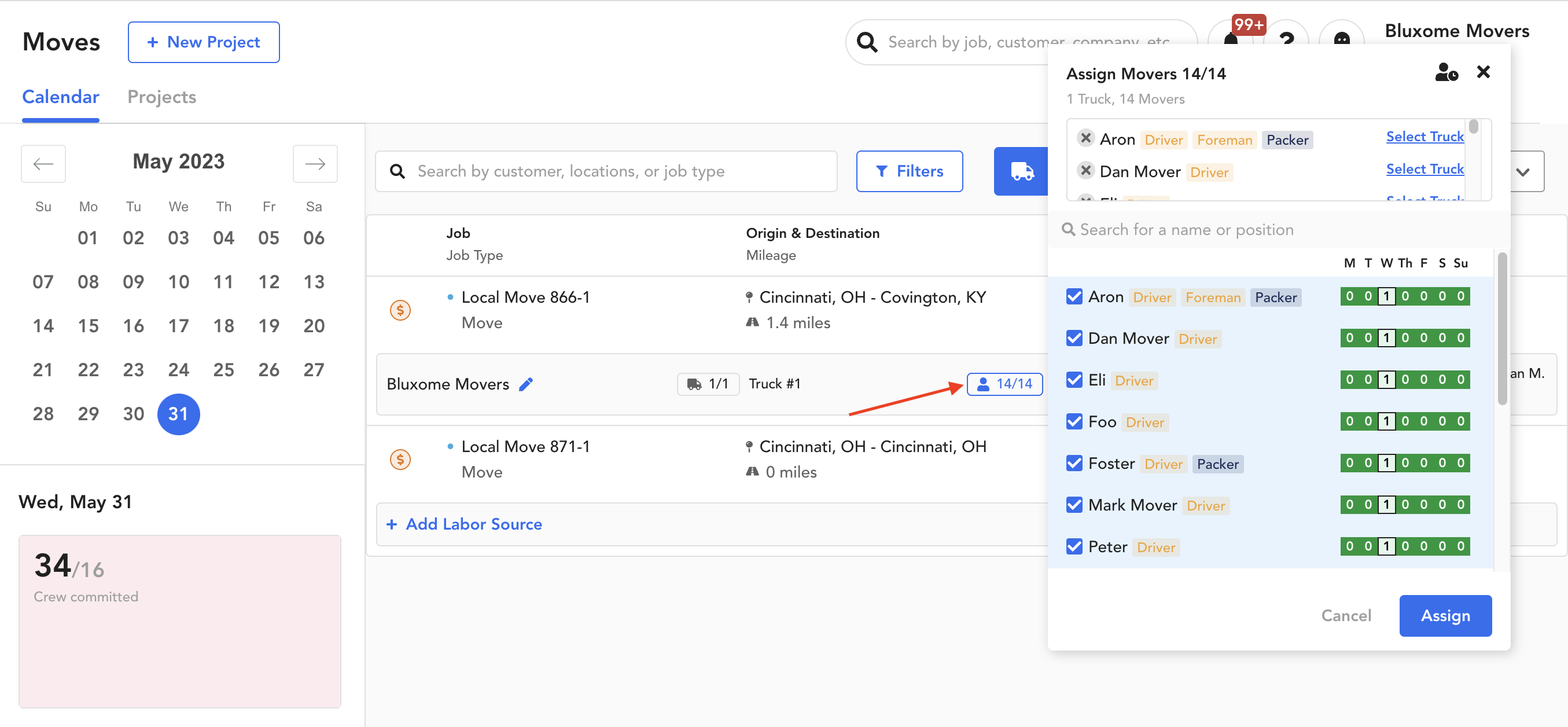Select the Calendar tab
This screenshot has width=1568, height=727.
pos(60,97)
